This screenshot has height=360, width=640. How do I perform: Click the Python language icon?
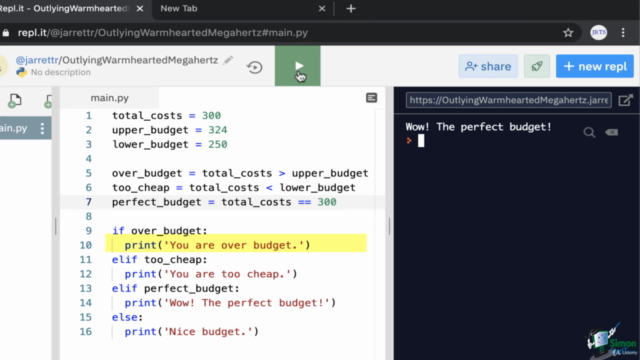click(21, 72)
